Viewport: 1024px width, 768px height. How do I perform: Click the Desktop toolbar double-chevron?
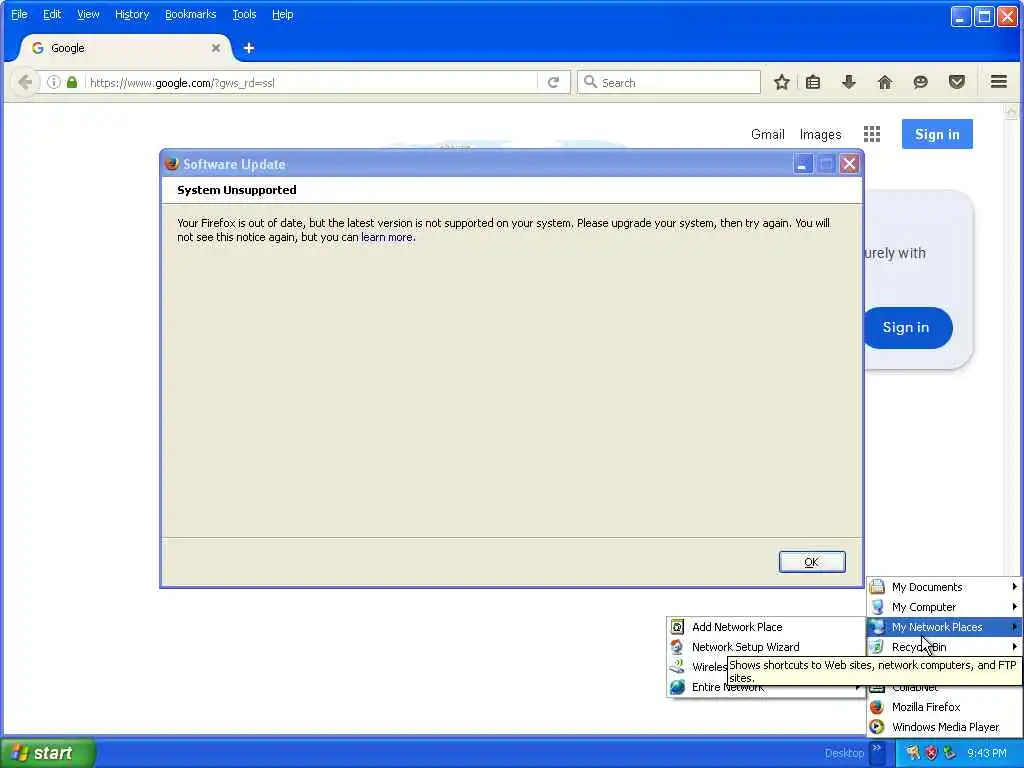876,748
